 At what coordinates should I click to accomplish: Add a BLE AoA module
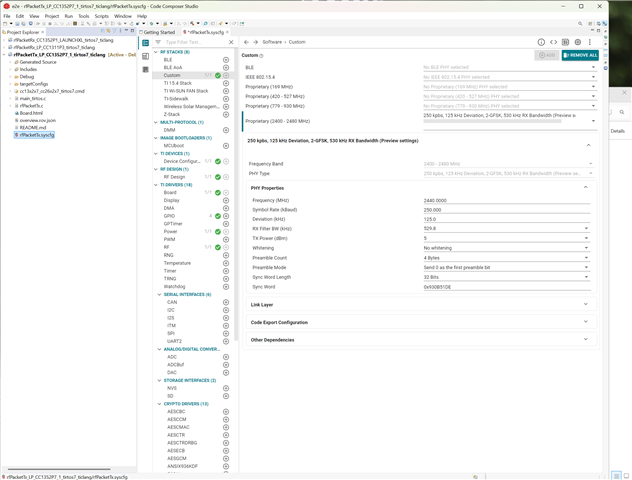point(226,68)
